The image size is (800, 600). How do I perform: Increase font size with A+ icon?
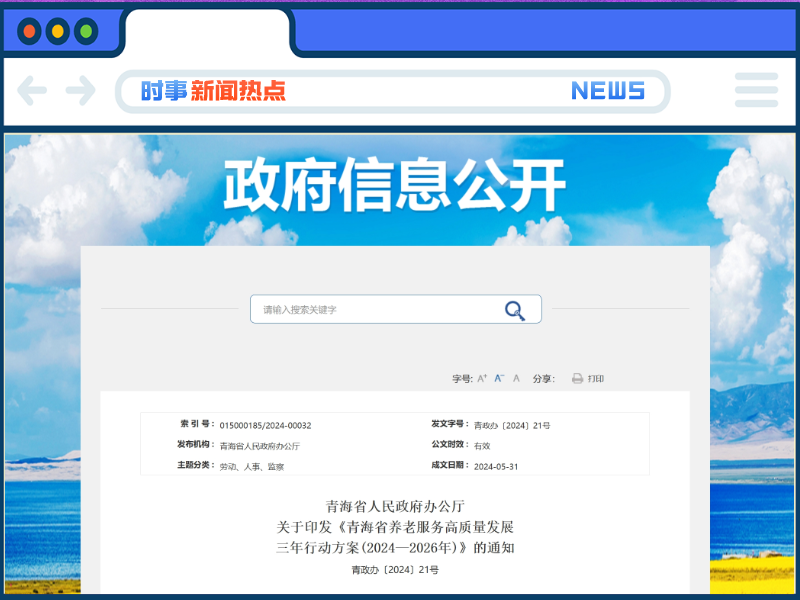pyautogui.click(x=482, y=379)
